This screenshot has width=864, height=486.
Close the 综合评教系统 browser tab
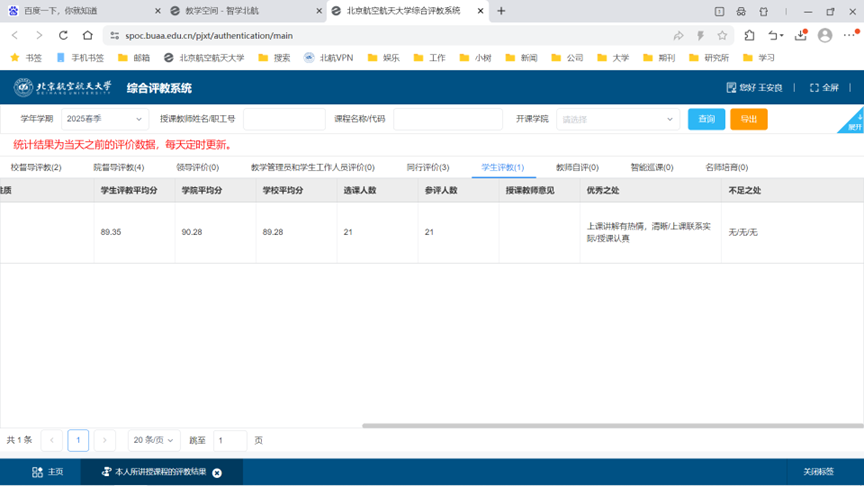tap(480, 11)
